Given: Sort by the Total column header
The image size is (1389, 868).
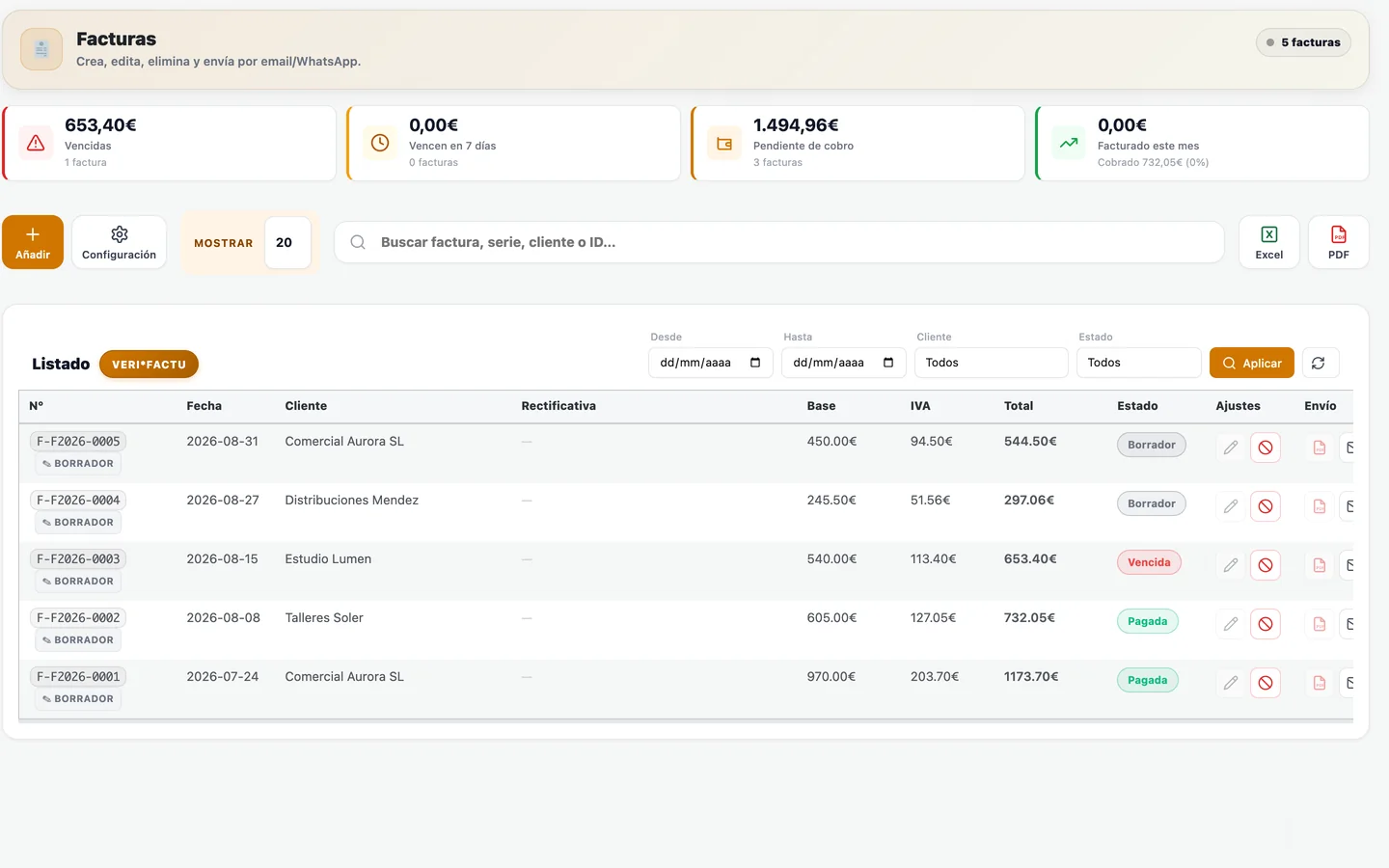Looking at the screenshot, I should coord(1019,406).
